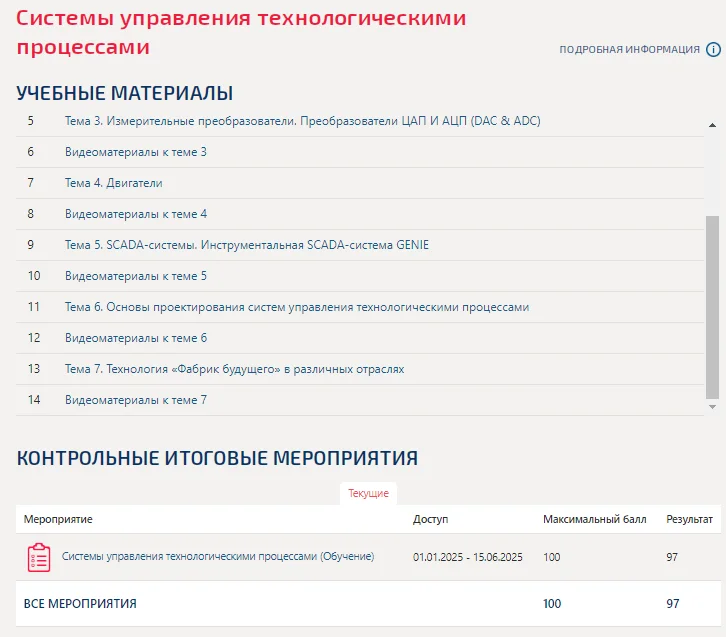Click the result value 97 in Обучение row

[x=672, y=557]
